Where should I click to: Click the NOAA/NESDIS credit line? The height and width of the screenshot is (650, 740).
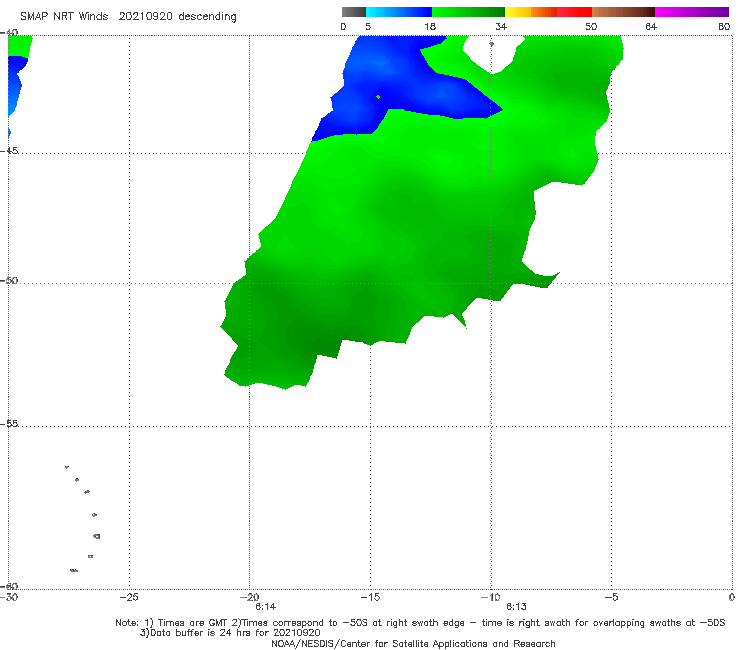[413, 643]
